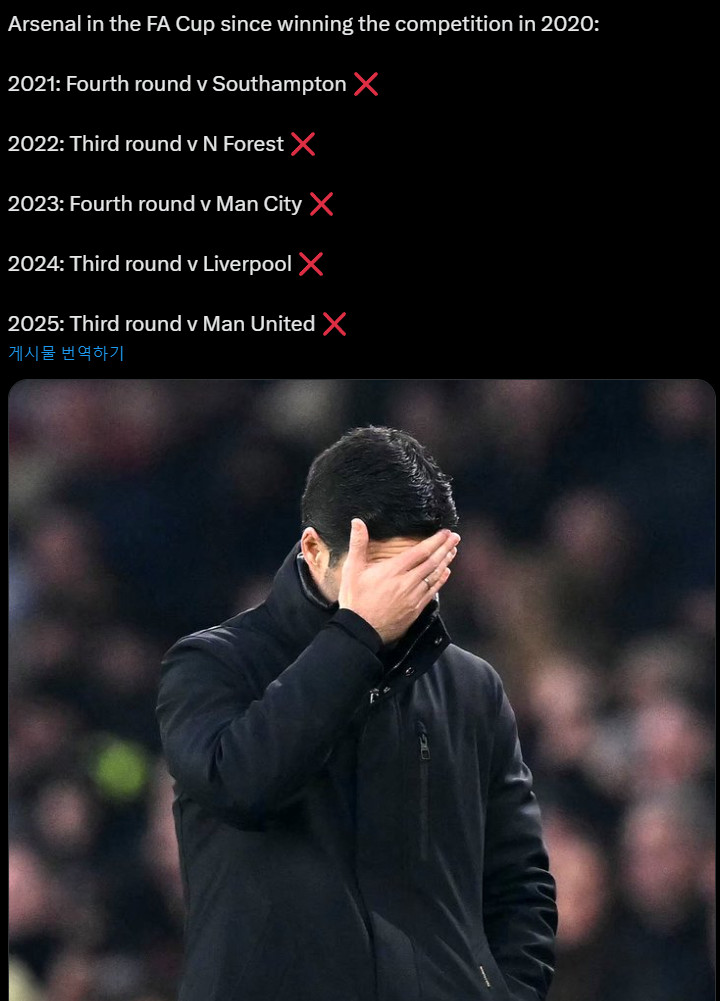Click the 게시물 번역하기 translate link
The width and height of the screenshot is (720, 1001).
coord(66,353)
